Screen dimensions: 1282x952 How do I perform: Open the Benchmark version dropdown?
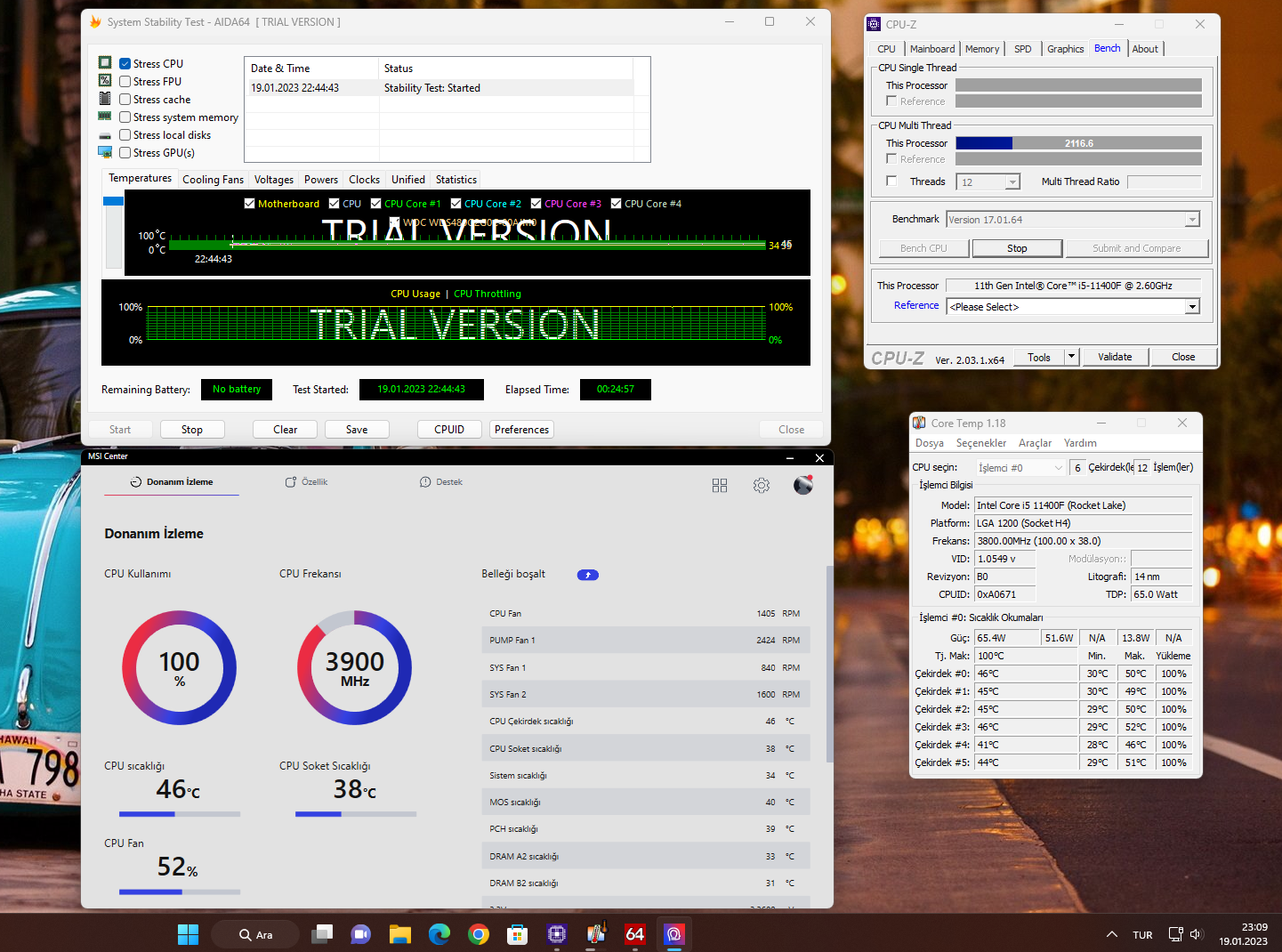[1192, 220]
